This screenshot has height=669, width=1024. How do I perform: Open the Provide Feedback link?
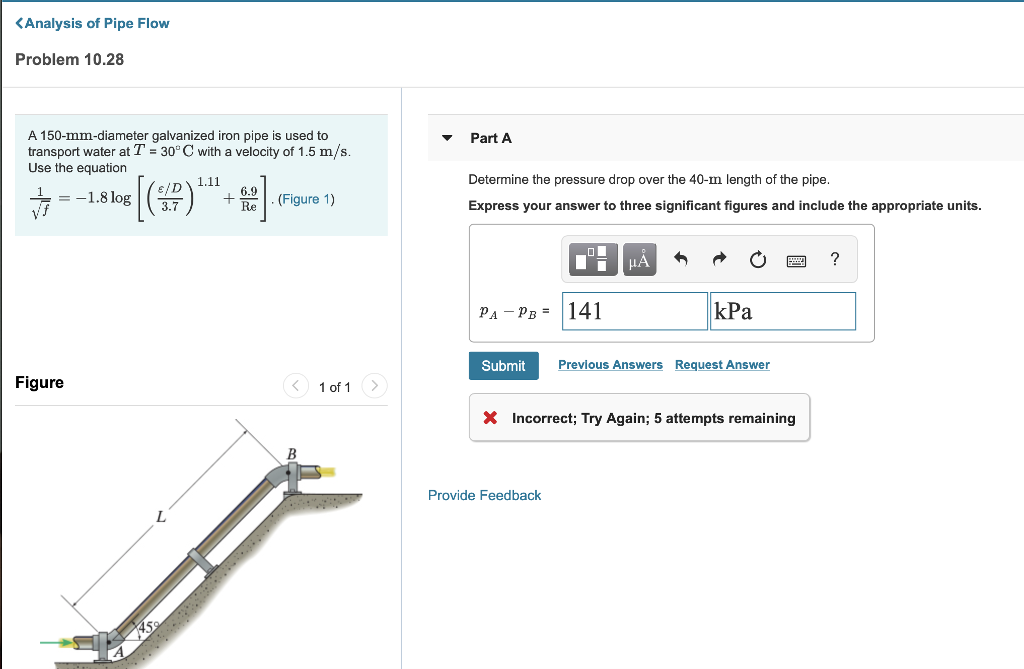pos(484,495)
